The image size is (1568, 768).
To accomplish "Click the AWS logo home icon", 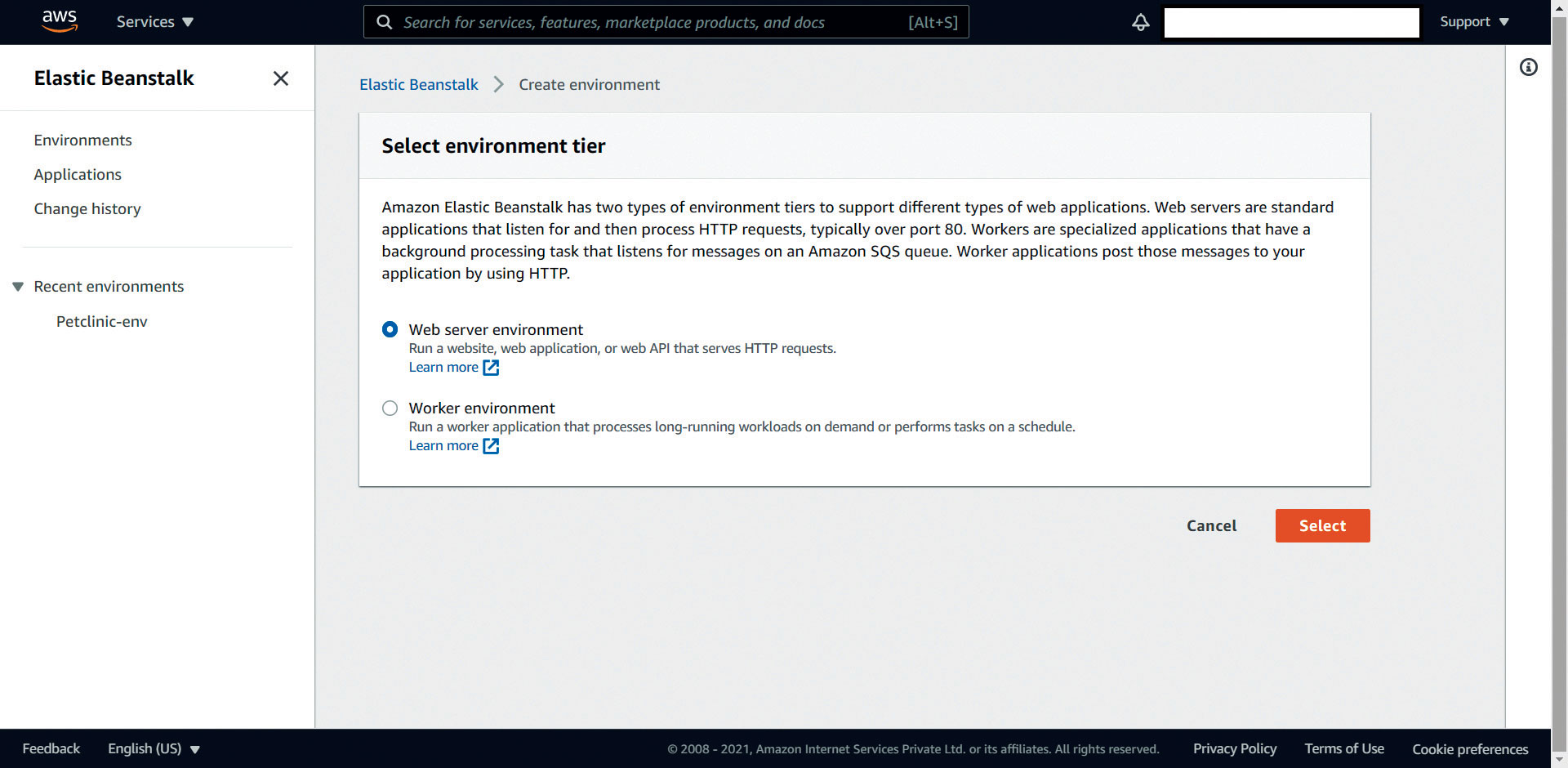I will [60, 21].
